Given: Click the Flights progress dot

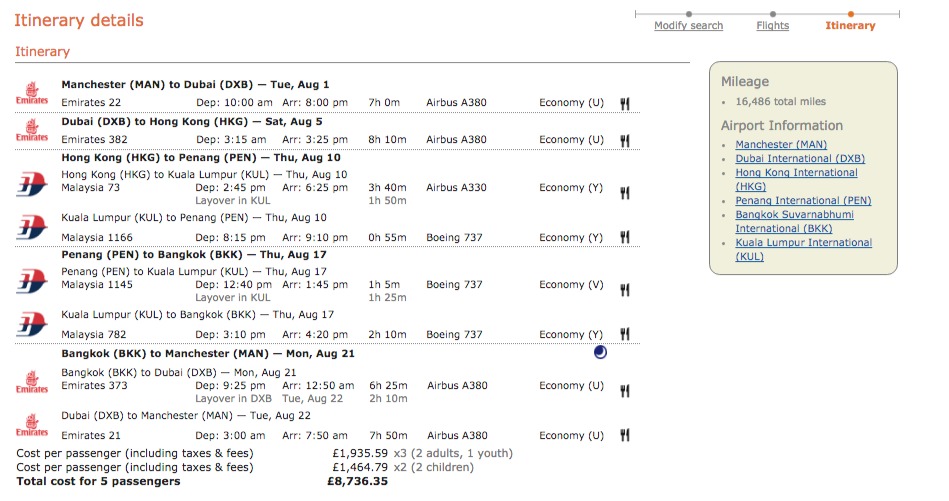Looking at the screenshot, I should [773, 14].
